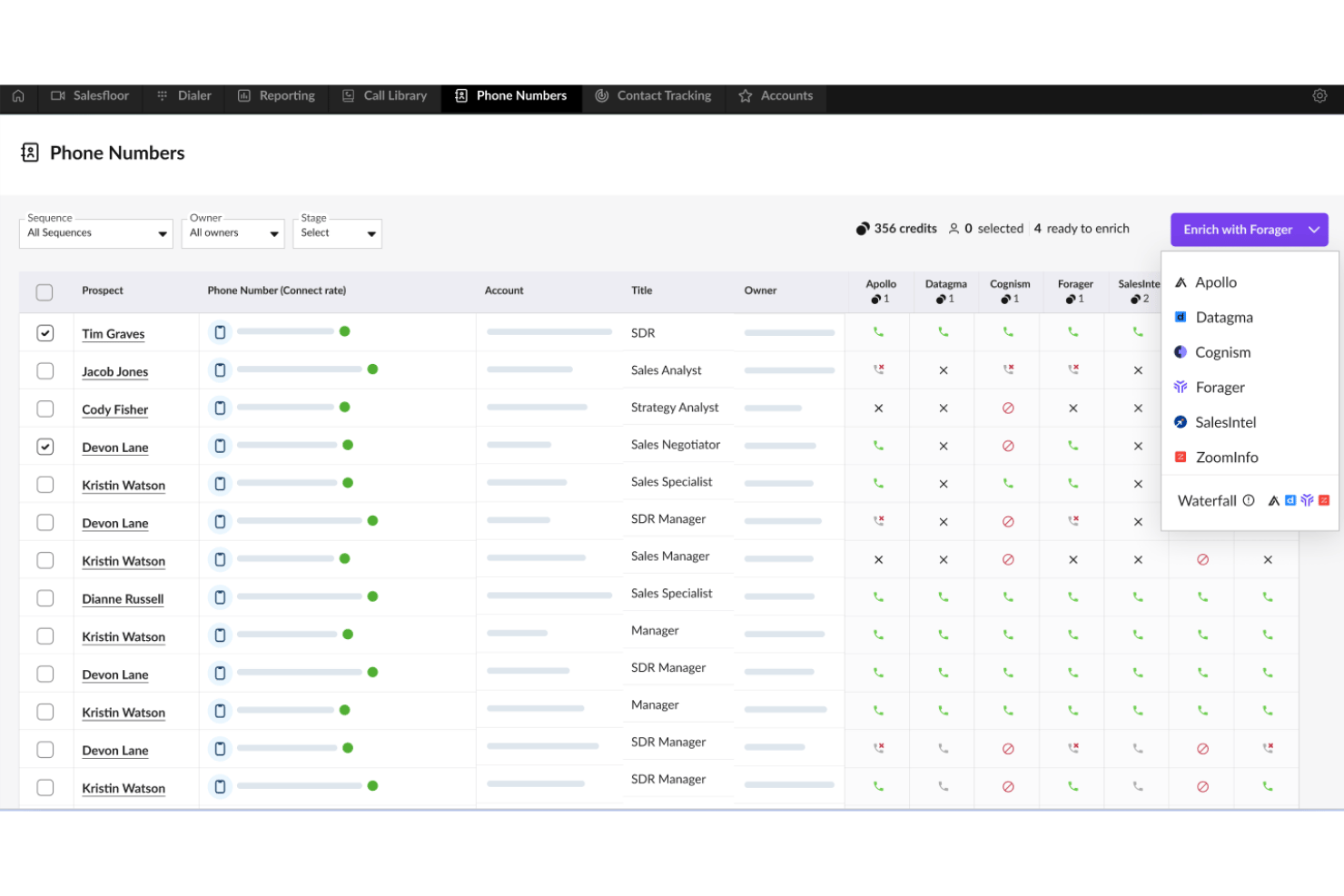Image resolution: width=1344 pixels, height=896 pixels.
Task: Open the Reporting tab
Action: click(x=277, y=95)
